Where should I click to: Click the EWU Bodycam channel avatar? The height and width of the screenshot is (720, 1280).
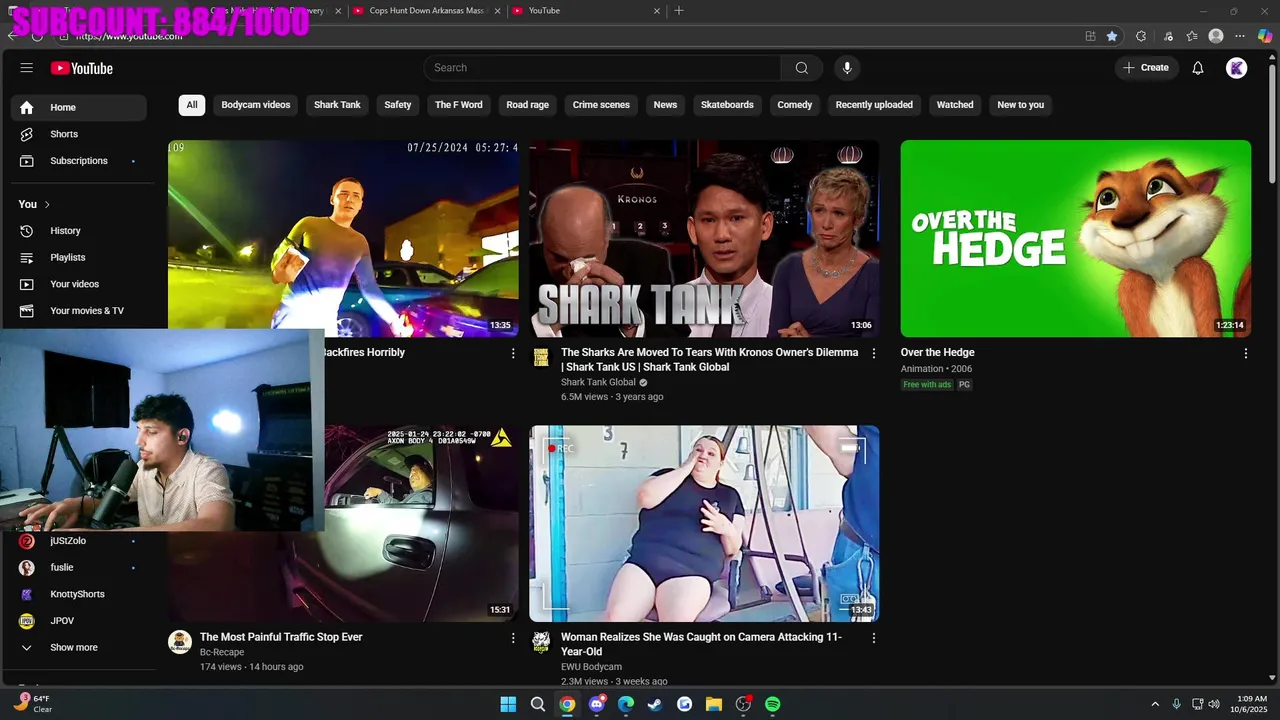click(x=541, y=642)
